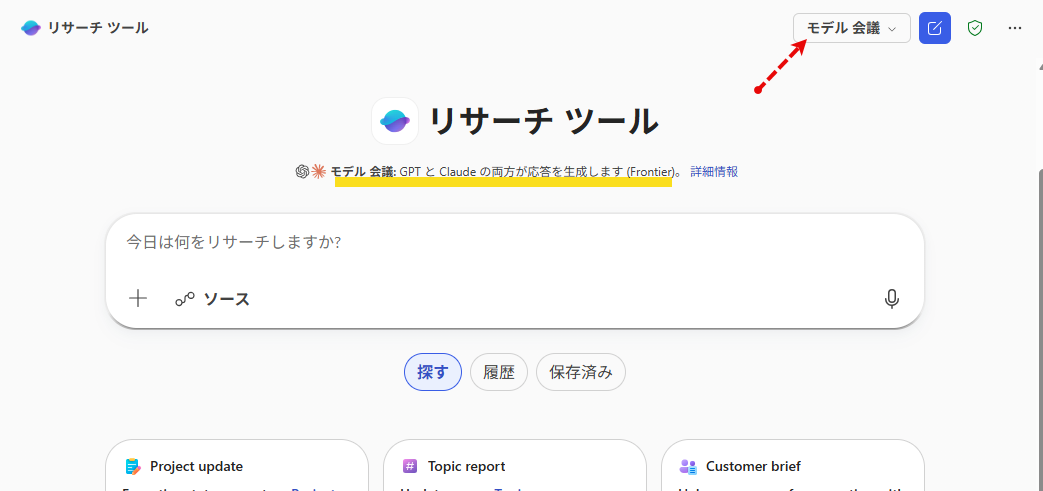Choose the Project update template card

tap(236, 466)
